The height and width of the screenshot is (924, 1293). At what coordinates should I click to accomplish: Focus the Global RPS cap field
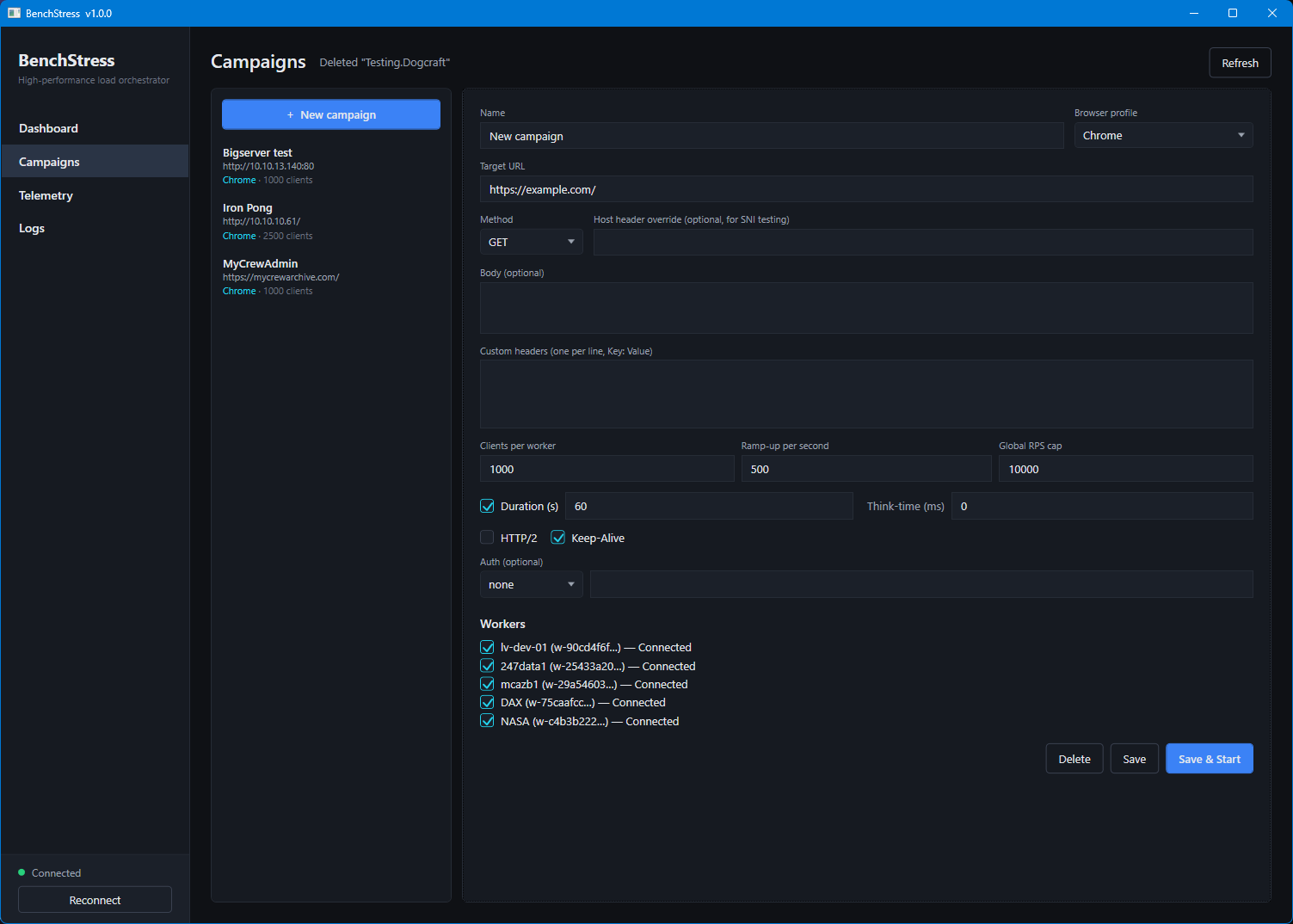click(x=1125, y=469)
